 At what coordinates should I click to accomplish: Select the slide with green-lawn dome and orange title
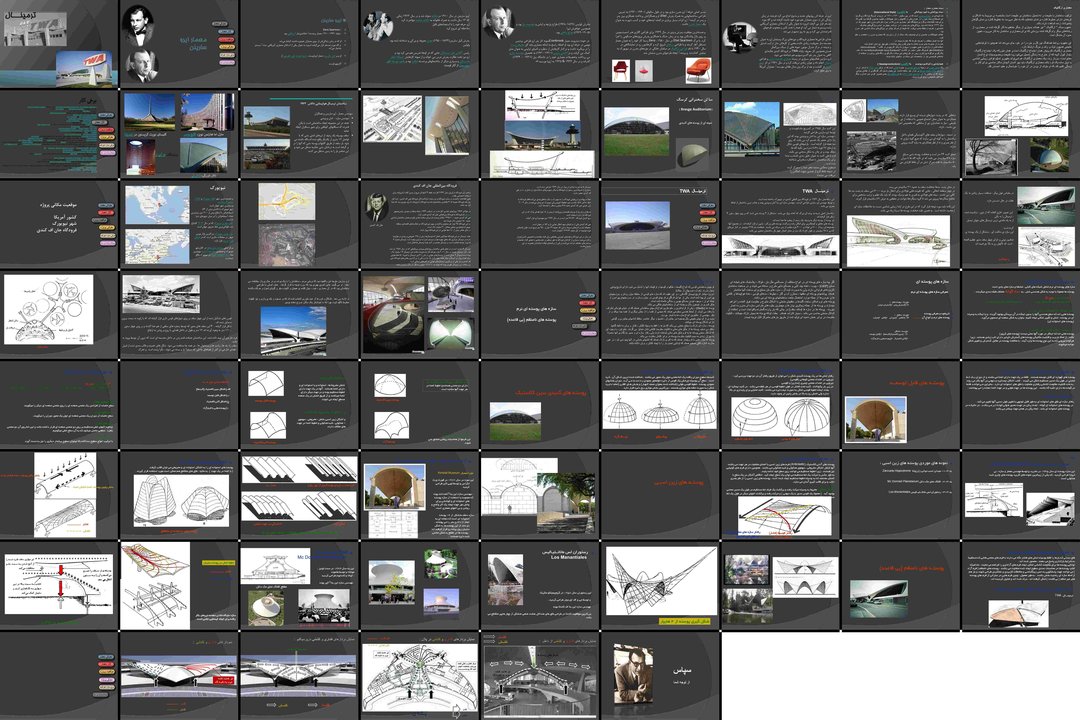539,404
